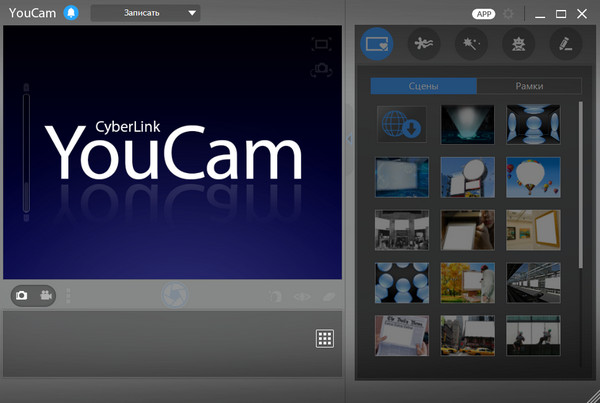Viewport: 600px width, 403px height.
Task: Click the blue notification bell icon
Action: point(71,13)
